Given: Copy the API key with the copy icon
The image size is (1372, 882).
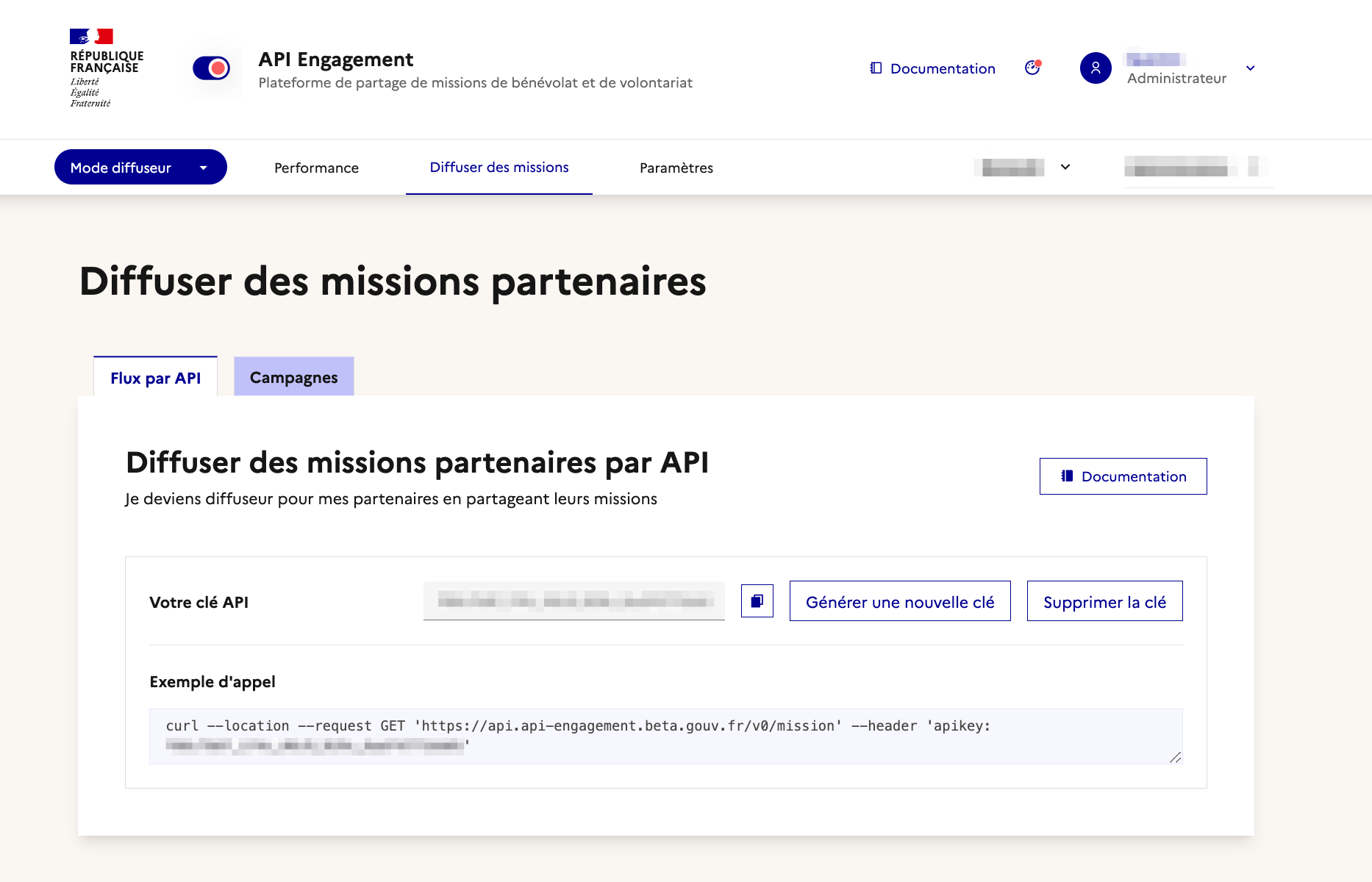Looking at the screenshot, I should point(757,601).
